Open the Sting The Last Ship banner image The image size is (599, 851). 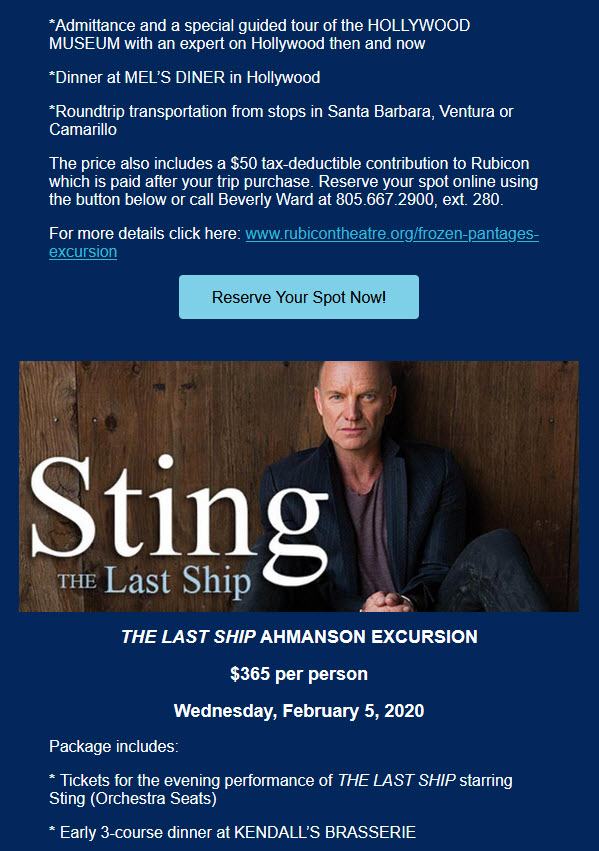point(299,486)
